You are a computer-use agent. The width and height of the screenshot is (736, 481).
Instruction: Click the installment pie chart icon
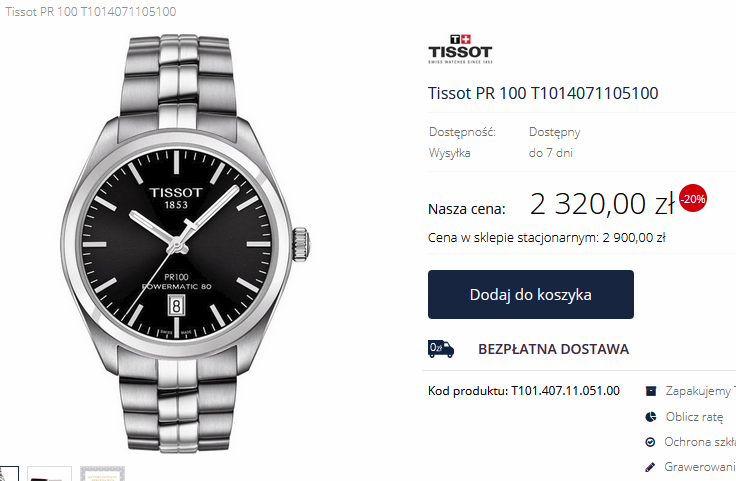tap(651, 417)
